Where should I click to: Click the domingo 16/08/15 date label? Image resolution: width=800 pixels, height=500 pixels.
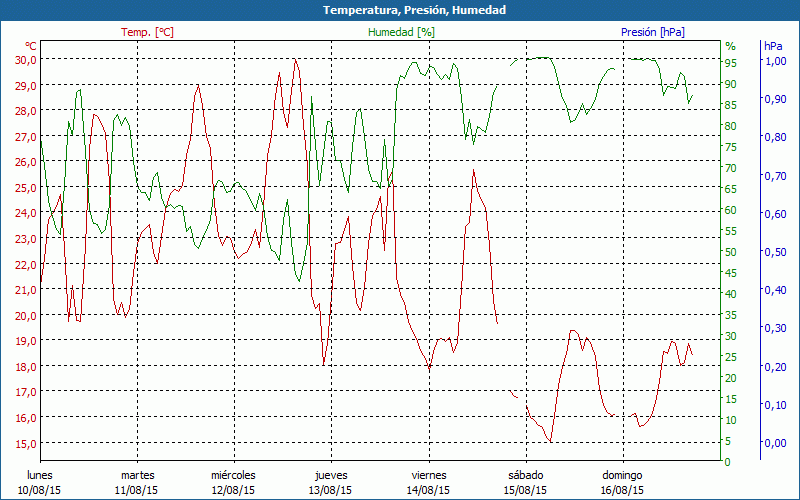[x=622, y=482]
